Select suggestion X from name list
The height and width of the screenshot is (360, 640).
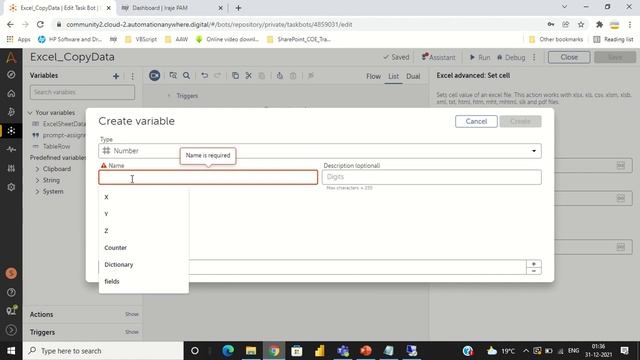coord(144,197)
